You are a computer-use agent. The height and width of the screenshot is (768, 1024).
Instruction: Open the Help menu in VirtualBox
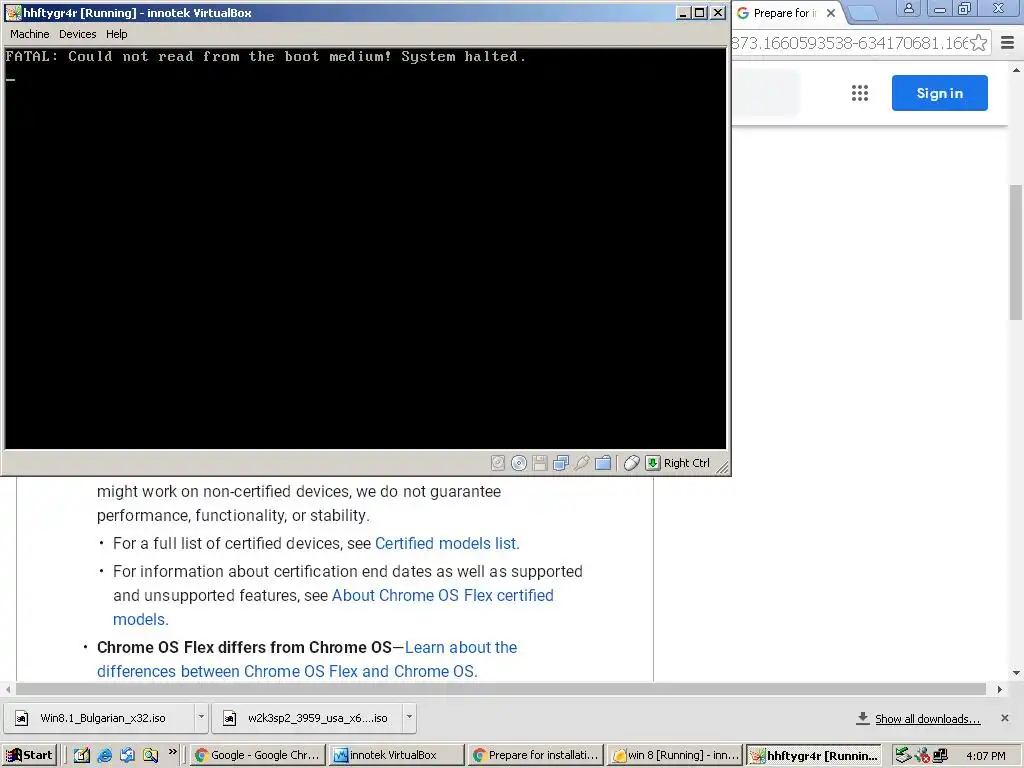click(116, 34)
